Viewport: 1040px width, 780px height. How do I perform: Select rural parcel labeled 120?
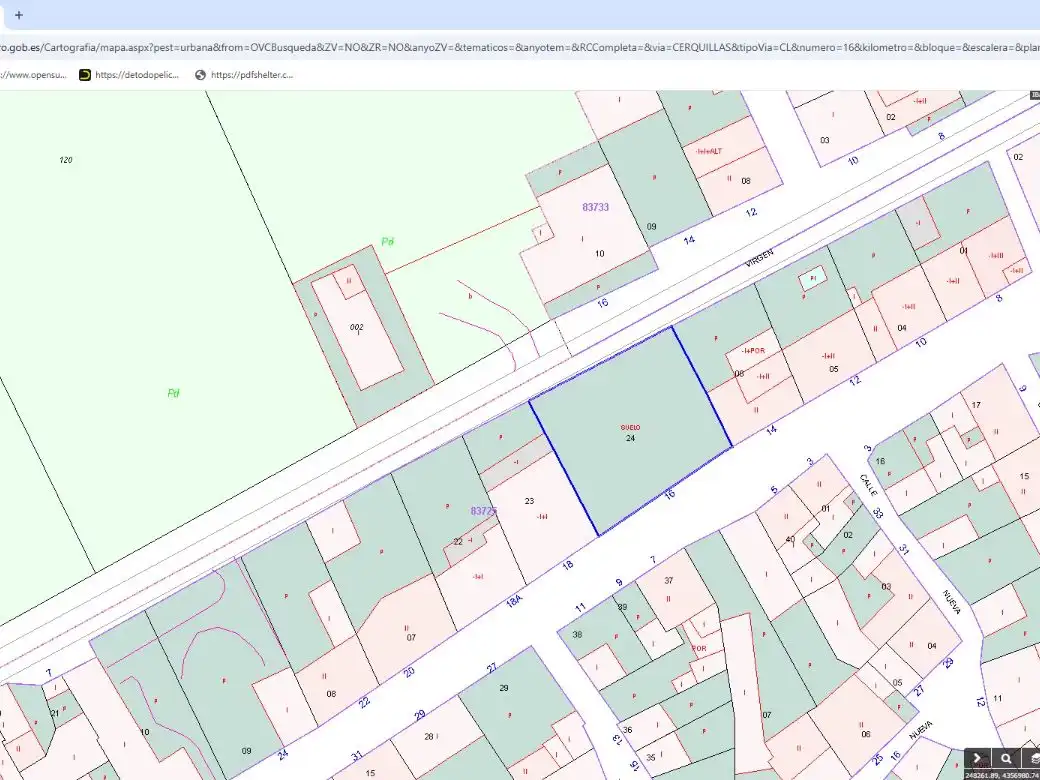pos(66,160)
